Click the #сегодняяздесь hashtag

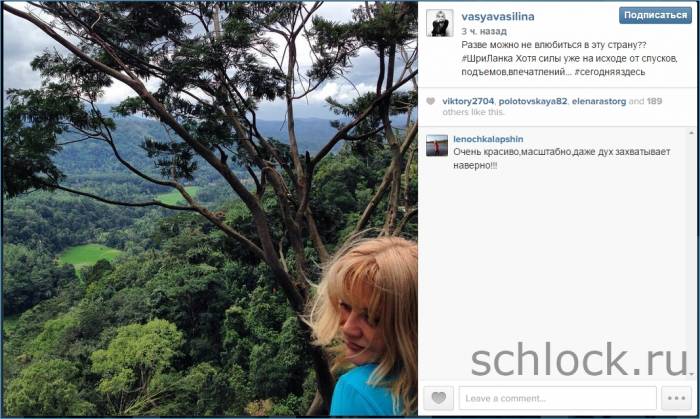(610, 72)
